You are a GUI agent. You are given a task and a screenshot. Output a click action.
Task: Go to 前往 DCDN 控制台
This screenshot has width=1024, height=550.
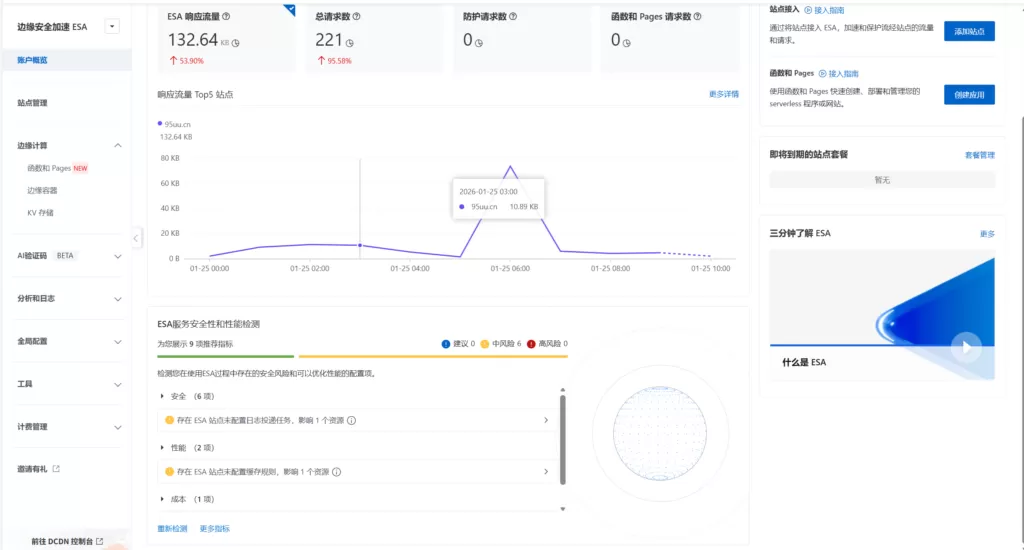[x=67, y=542]
